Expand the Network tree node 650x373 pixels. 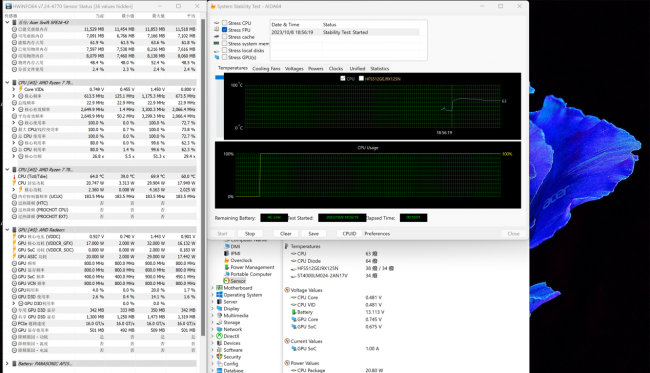213,329
